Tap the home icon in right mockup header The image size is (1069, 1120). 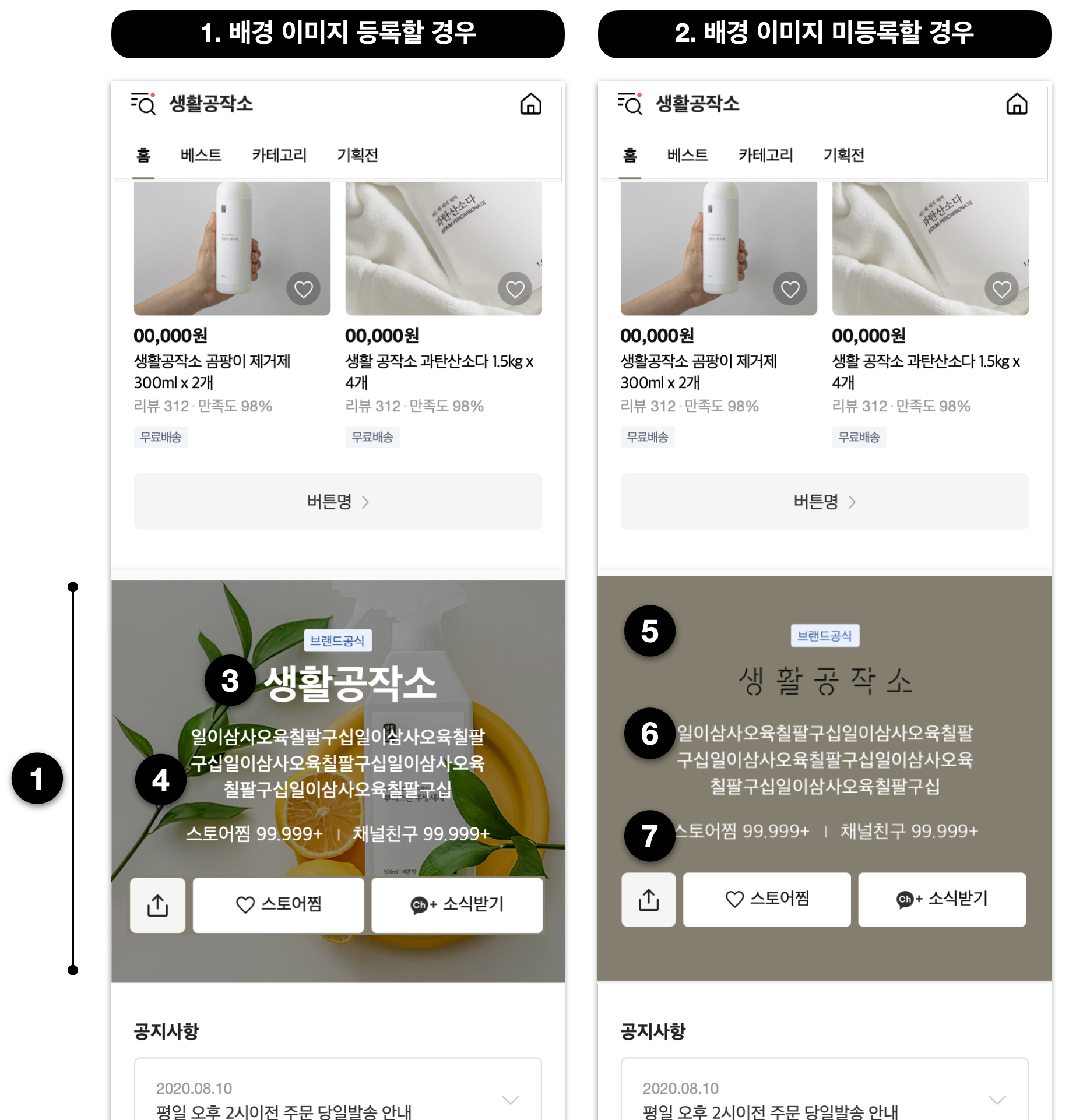(x=1017, y=104)
